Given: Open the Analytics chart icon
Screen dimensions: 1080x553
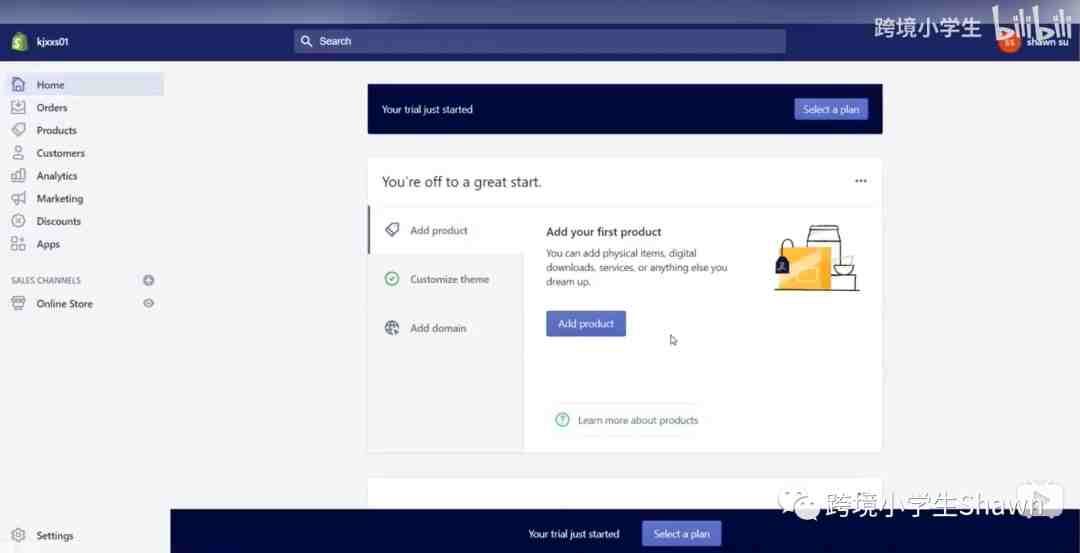Looking at the screenshot, I should coord(18,176).
